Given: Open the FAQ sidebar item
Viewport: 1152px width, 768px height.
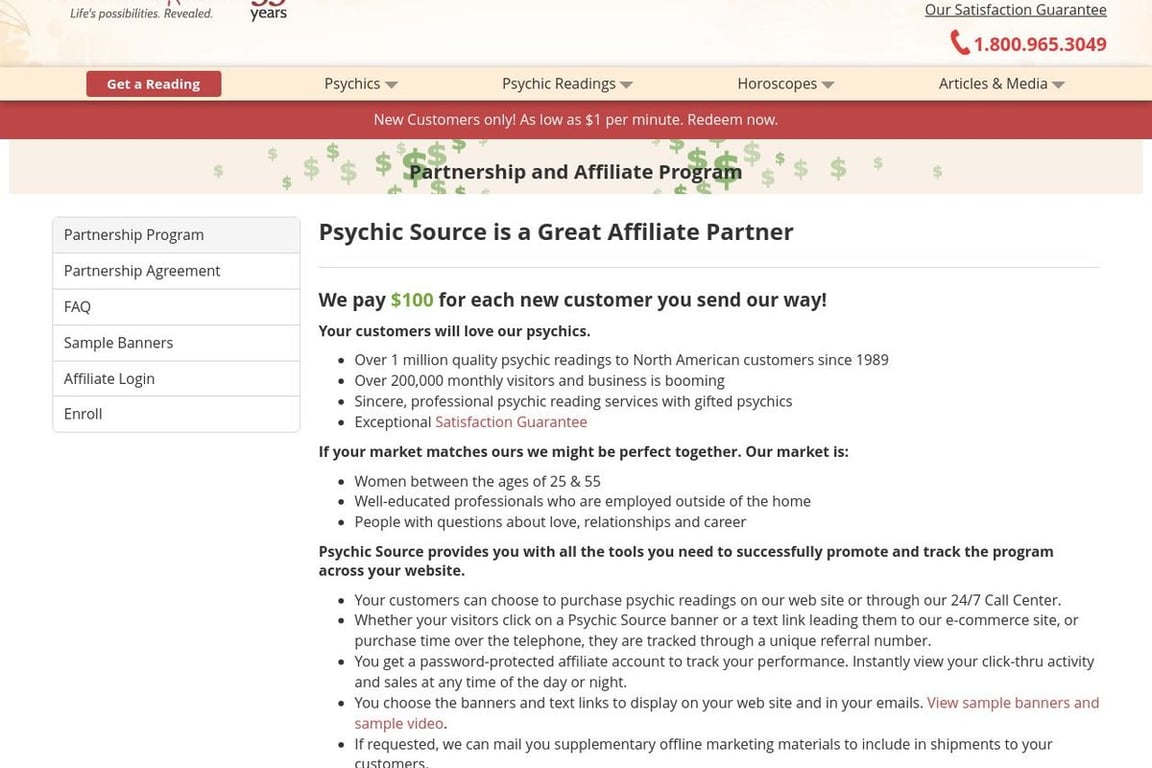Looking at the screenshot, I should tap(176, 307).
